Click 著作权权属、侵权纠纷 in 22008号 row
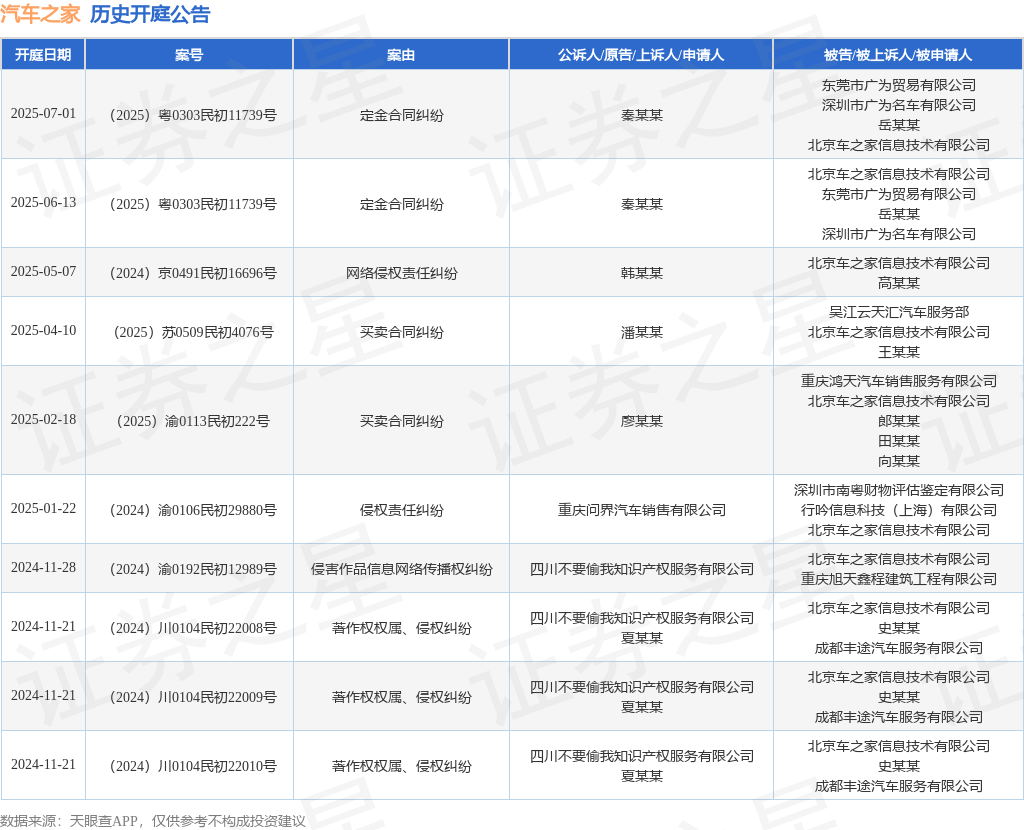Viewport: 1024px width, 830px height. pos(401,628)
